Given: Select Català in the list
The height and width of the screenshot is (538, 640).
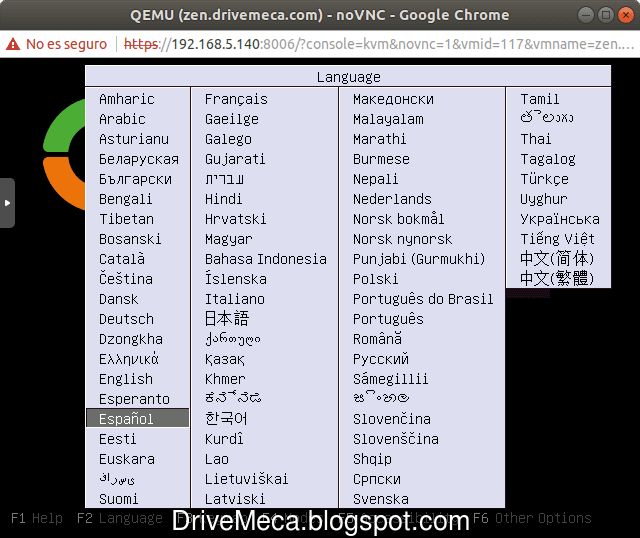Looking at the screenshot, I should 122,259.
